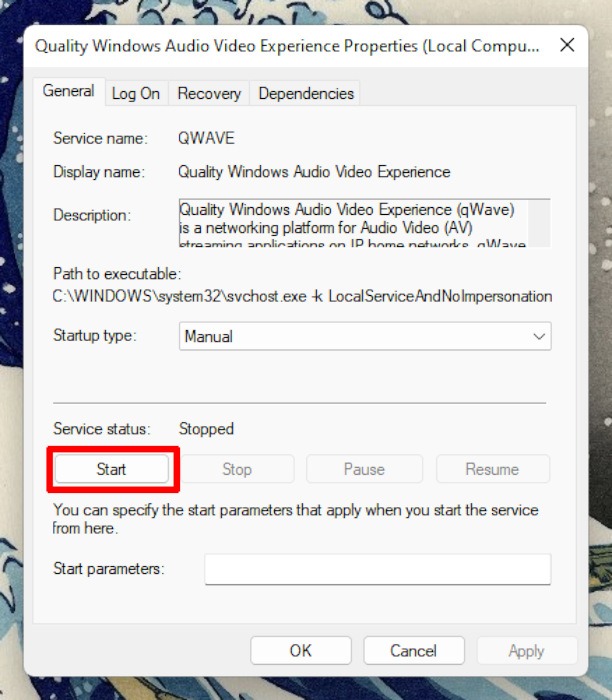The image size is (612, 700).
Task: Click the disabled Stop button
Action: 237,469
